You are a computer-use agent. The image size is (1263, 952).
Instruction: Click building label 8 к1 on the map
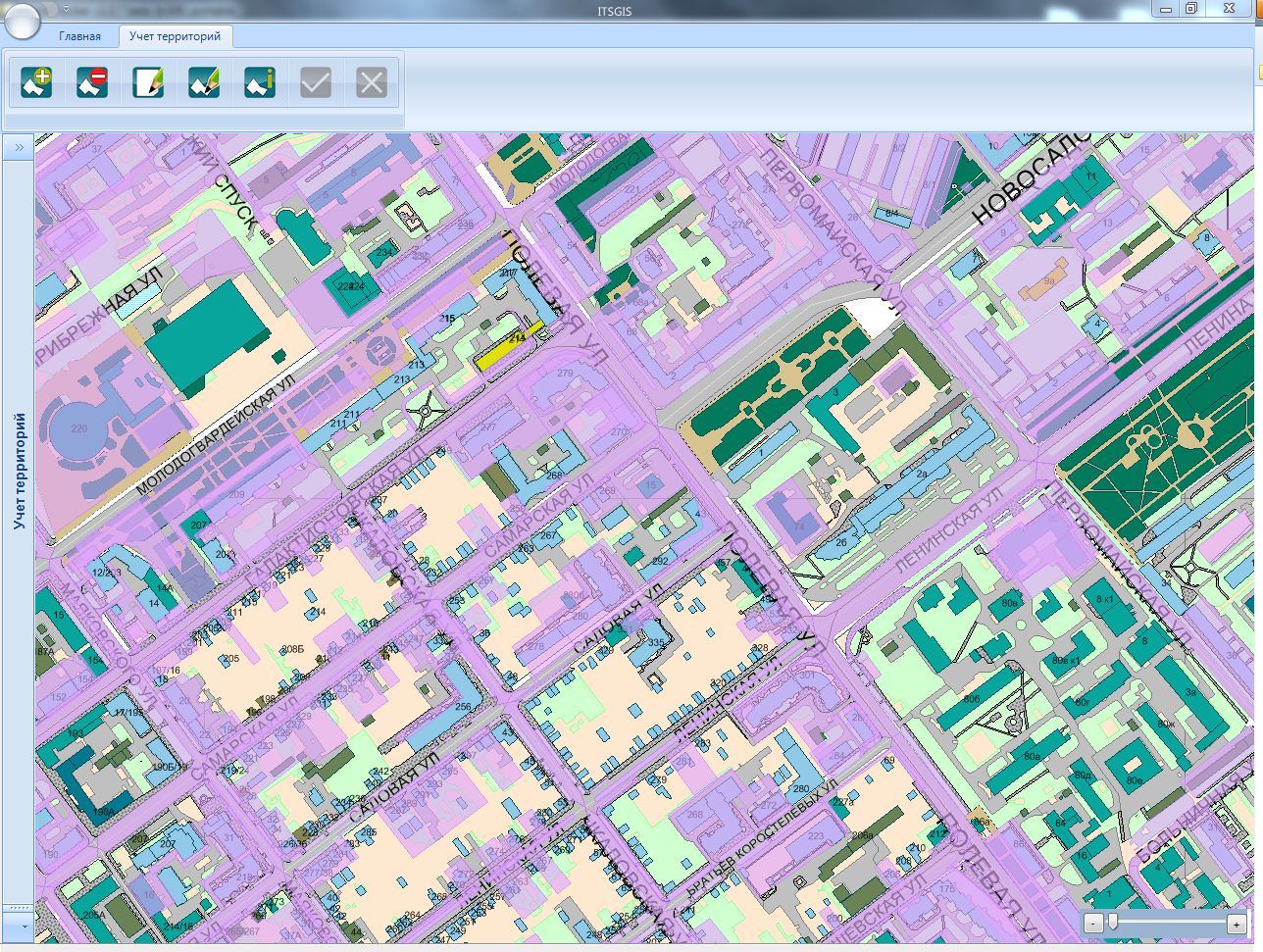pos(1105,599)
